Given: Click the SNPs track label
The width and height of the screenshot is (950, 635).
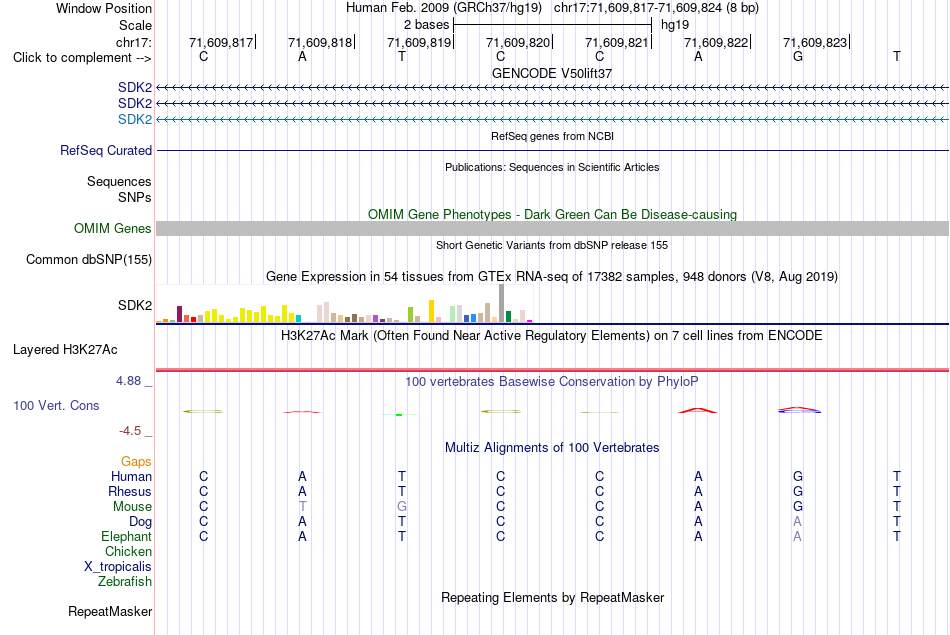Looking at the screenshot, I should pos(135,197).
